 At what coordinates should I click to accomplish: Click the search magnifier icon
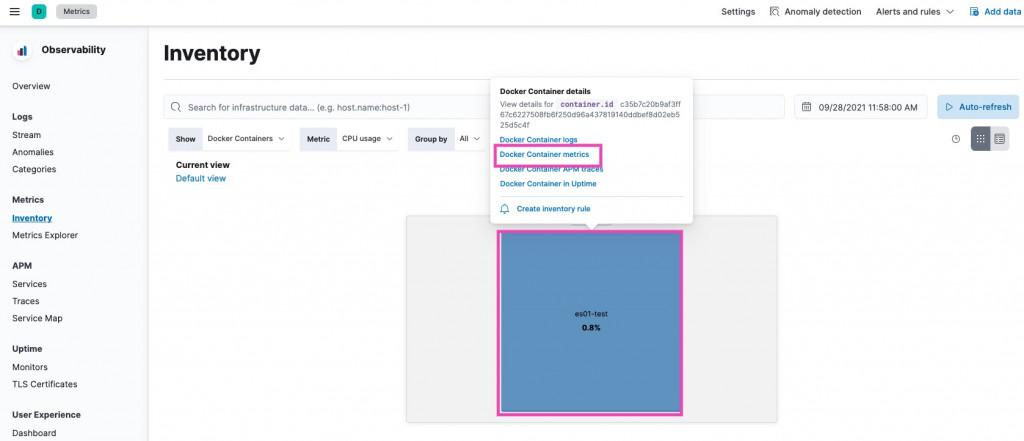click(176, 107)
